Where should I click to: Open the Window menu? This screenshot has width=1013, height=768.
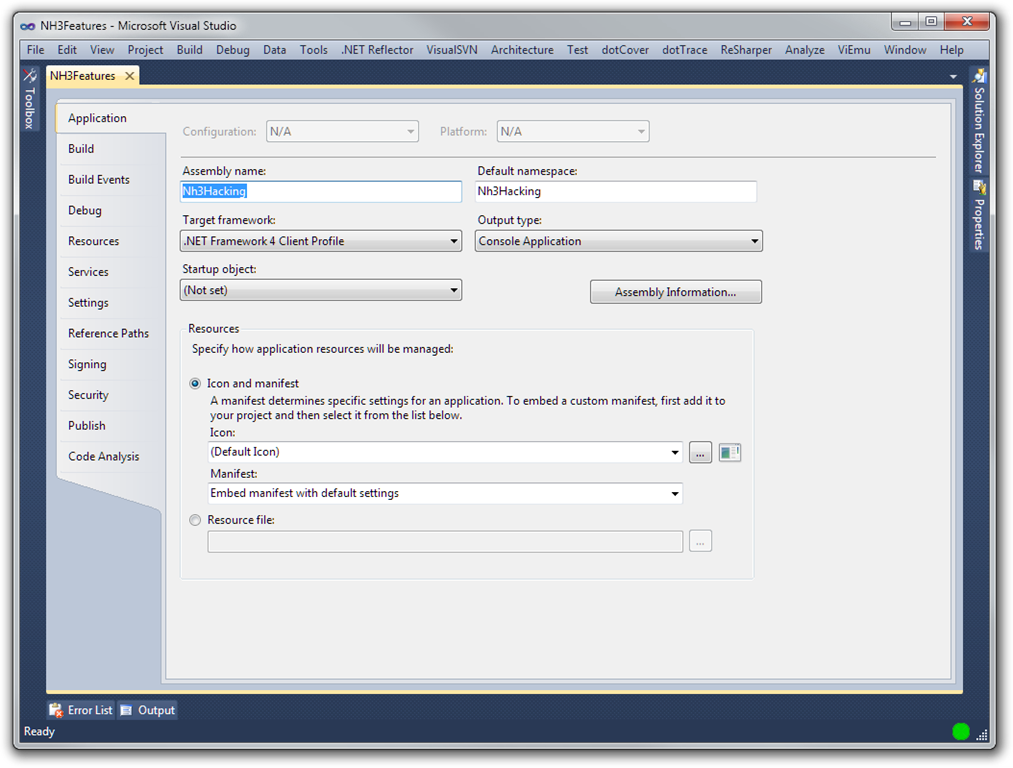tap(905, 50)
